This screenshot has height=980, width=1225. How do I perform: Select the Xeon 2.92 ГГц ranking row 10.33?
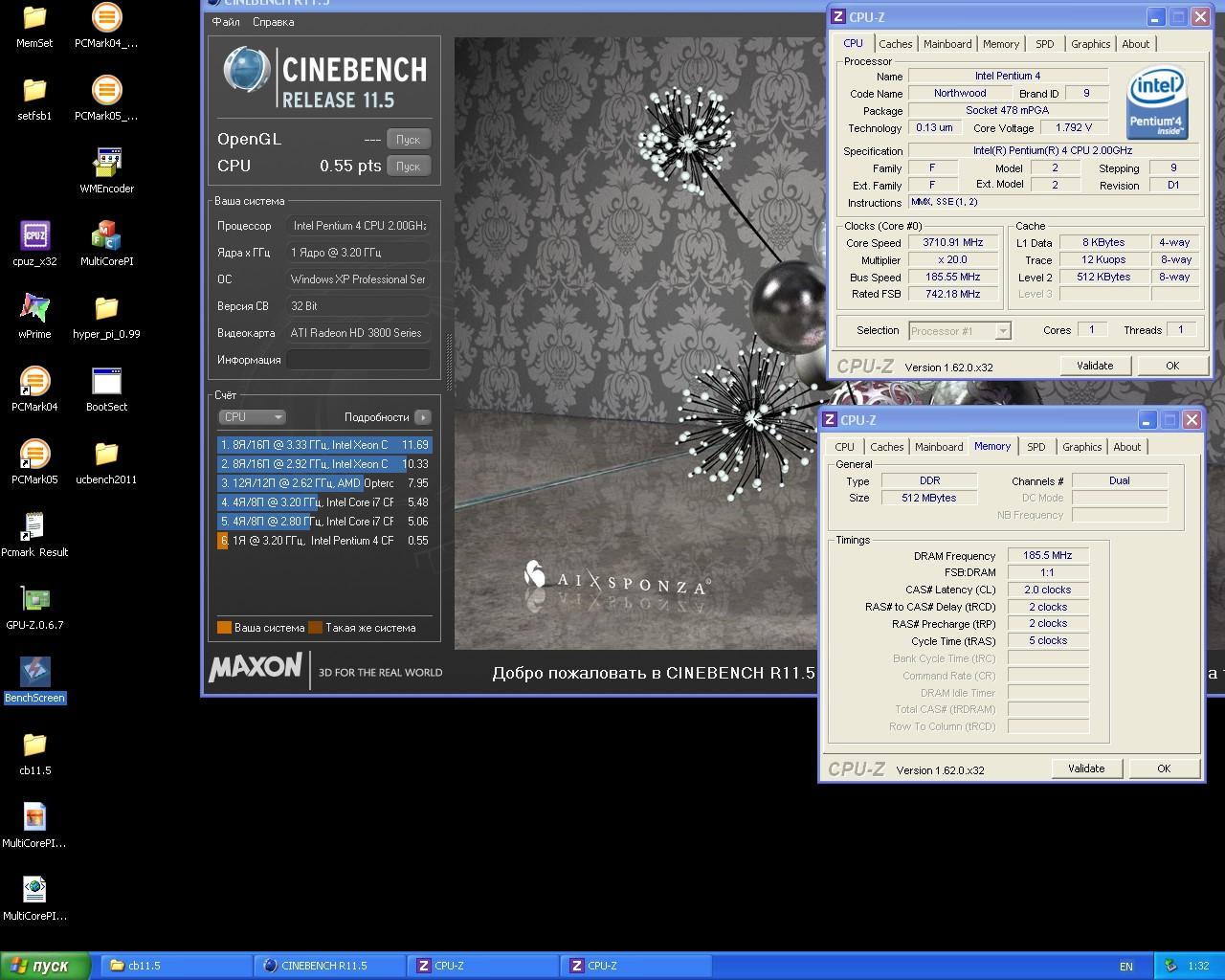coord(324,464)
